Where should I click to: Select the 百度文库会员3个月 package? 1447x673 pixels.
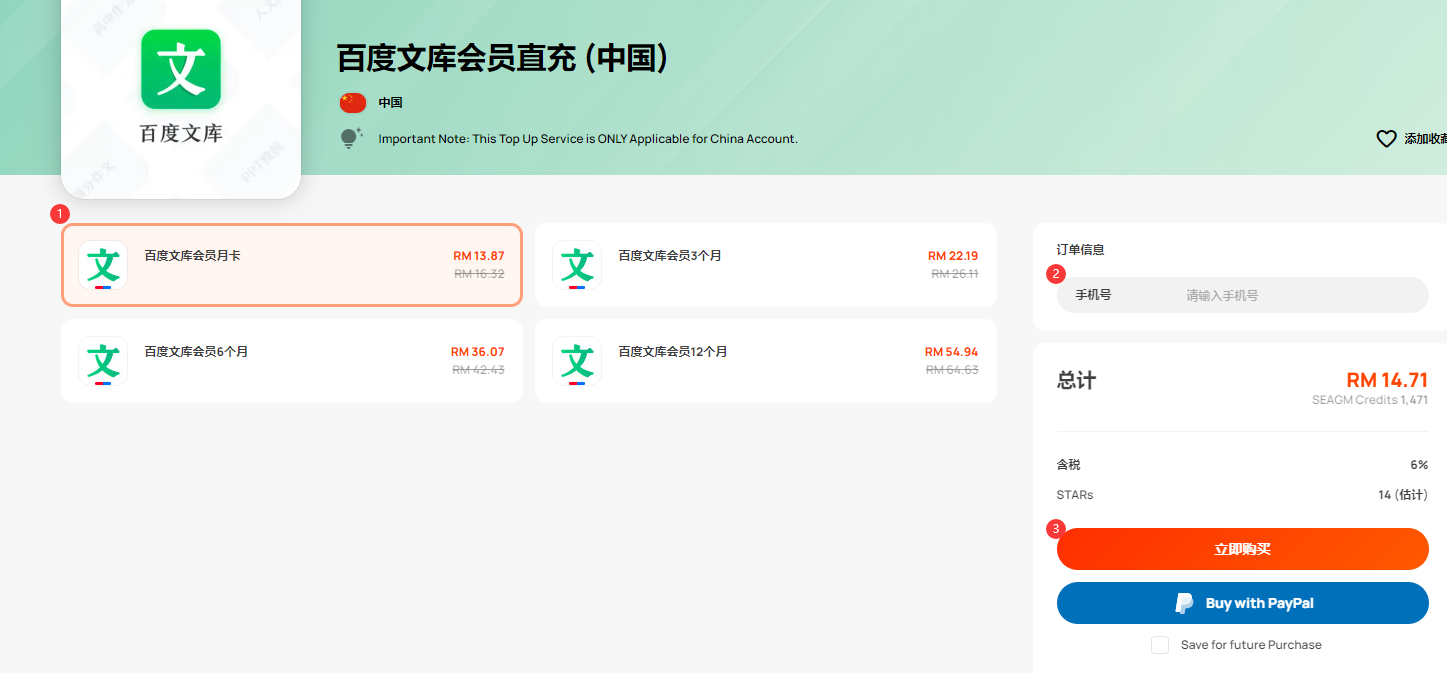[766, 265]
